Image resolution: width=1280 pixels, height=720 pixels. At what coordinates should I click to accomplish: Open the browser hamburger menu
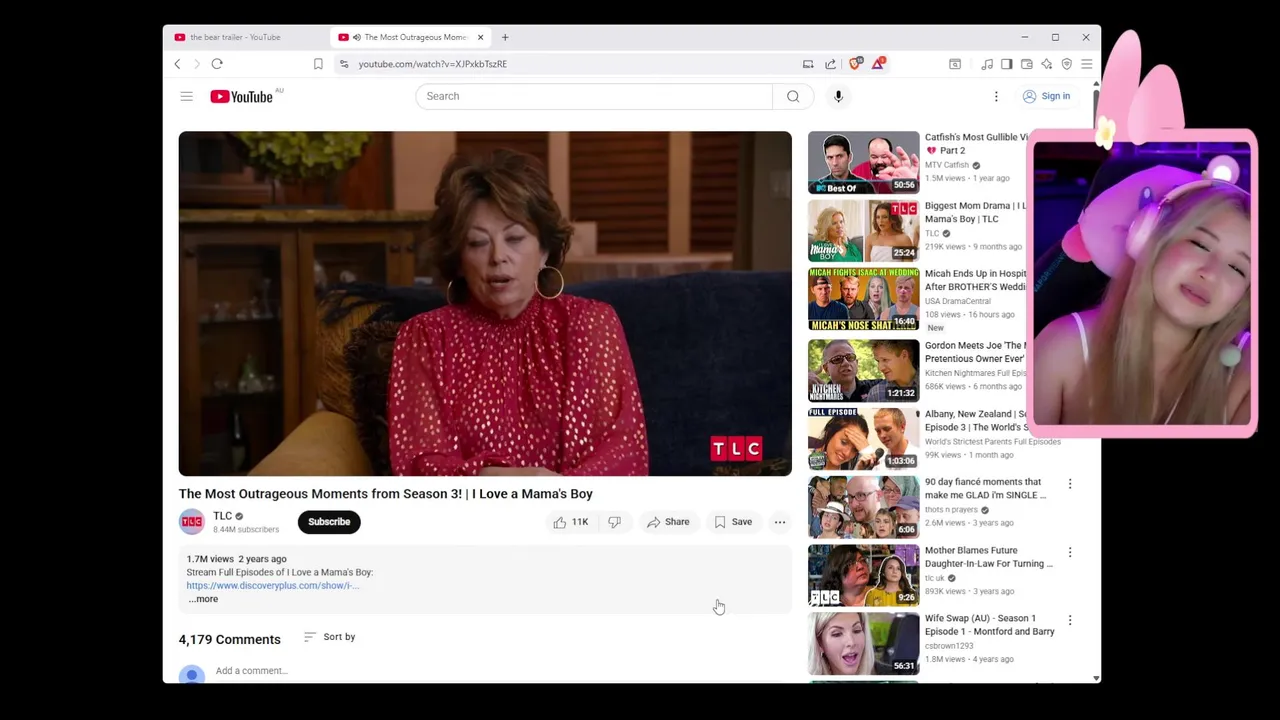(x=1087, y=64)
